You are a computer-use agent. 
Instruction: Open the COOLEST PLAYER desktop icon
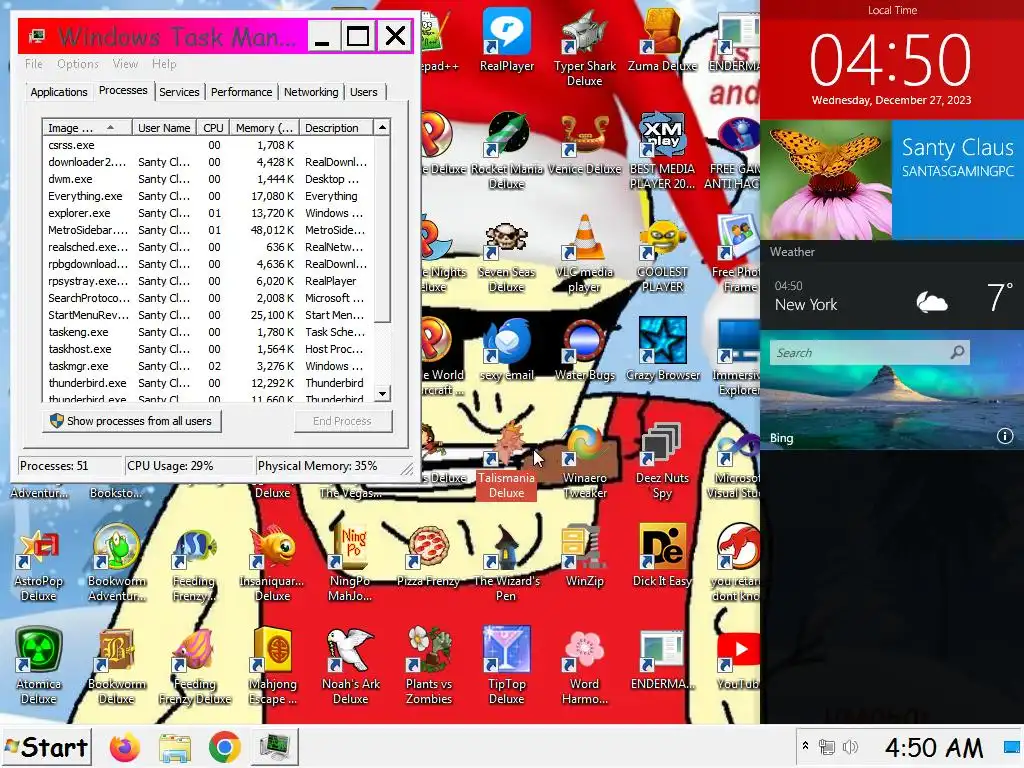(662, 256)
